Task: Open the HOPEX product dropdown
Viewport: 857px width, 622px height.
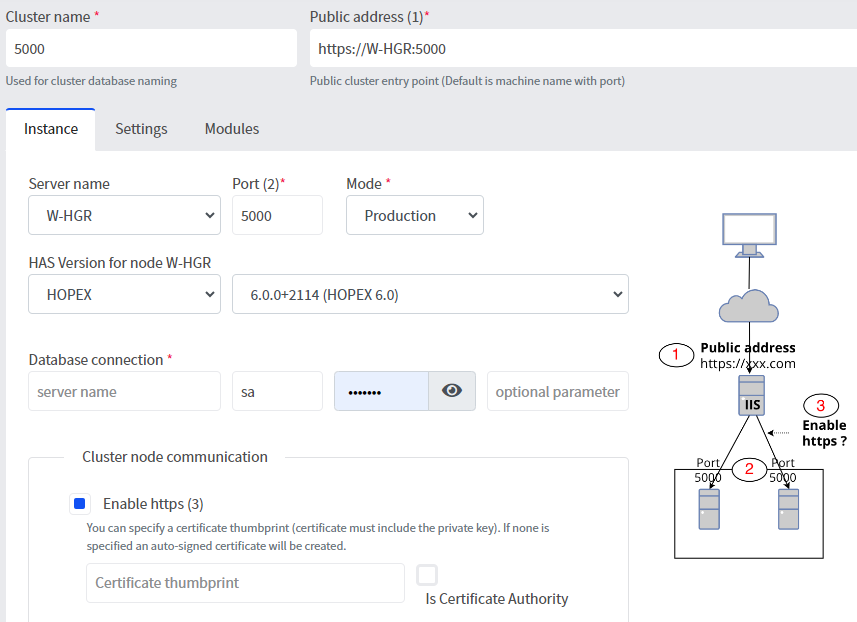Action: coord(125,294)
